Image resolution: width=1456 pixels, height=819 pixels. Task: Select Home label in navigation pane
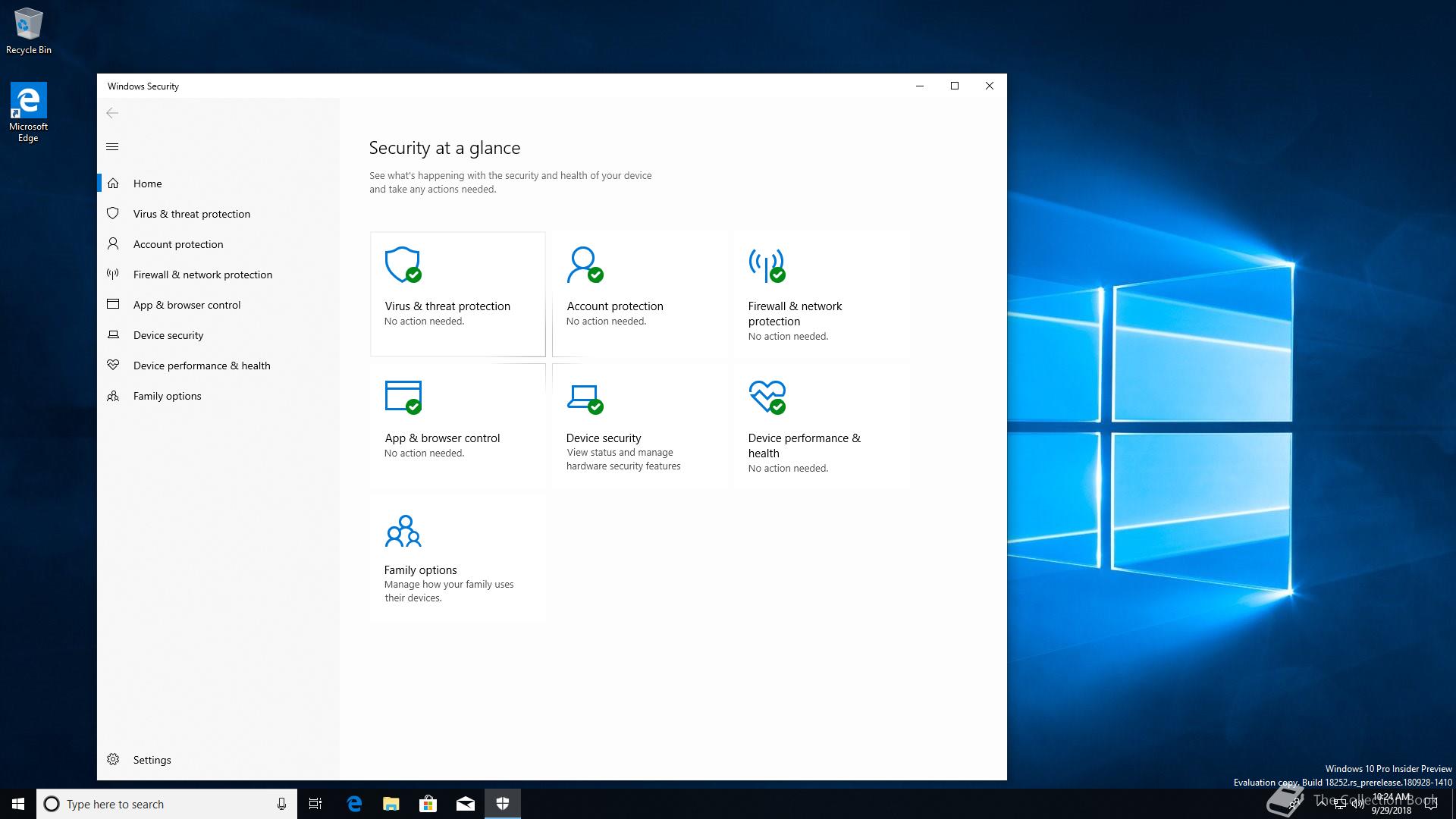pos(147,184)
